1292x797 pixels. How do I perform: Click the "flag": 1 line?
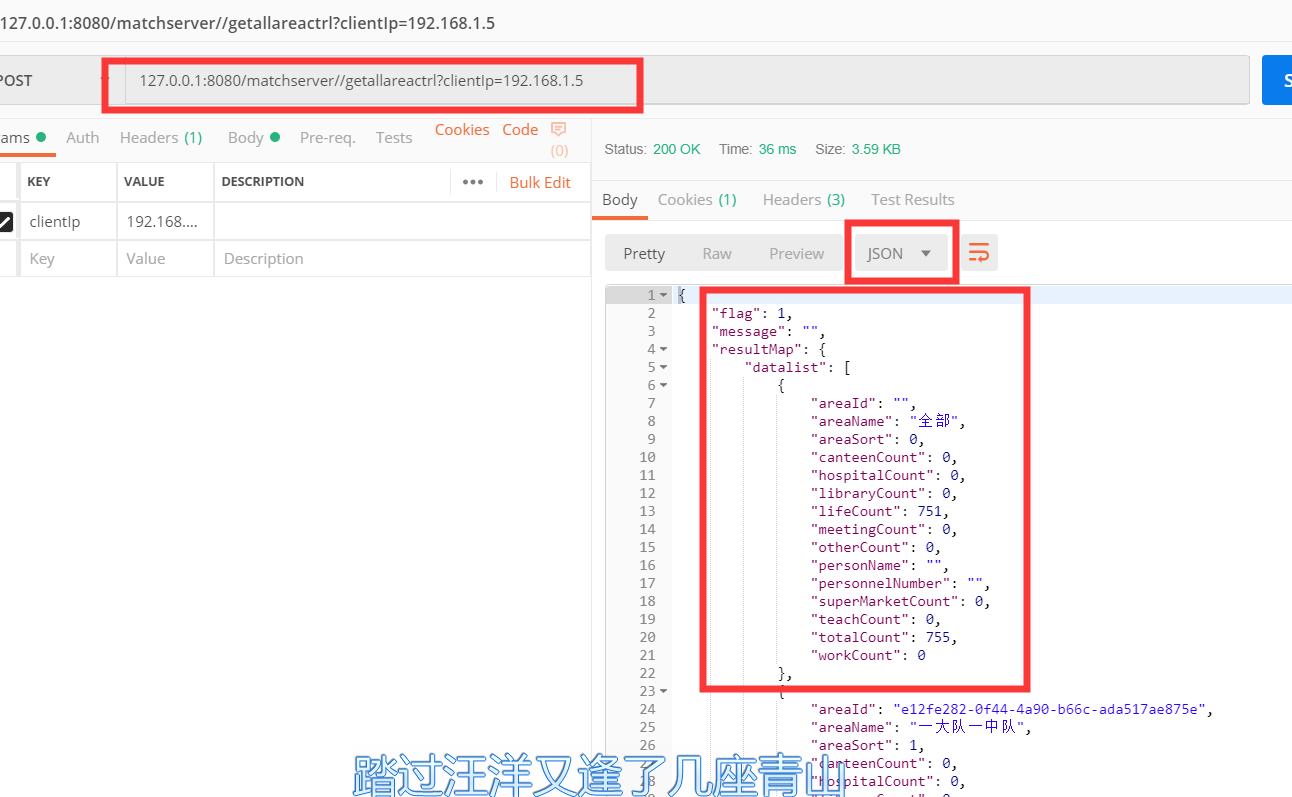[752, 313]
